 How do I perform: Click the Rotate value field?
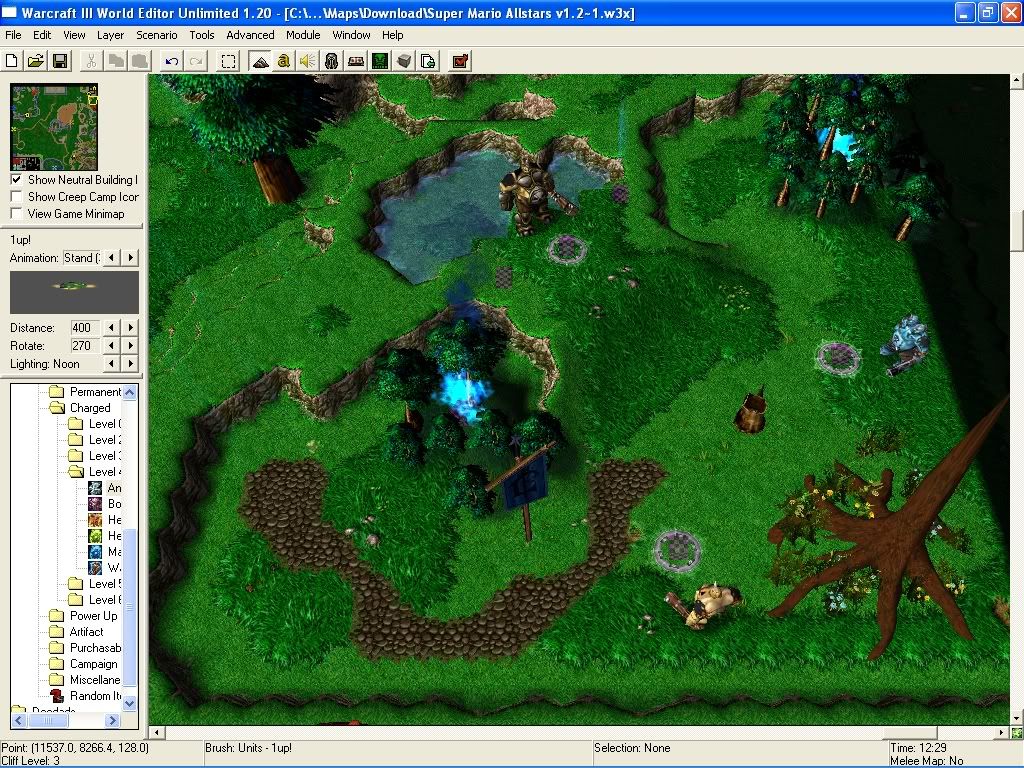(85, 345)
